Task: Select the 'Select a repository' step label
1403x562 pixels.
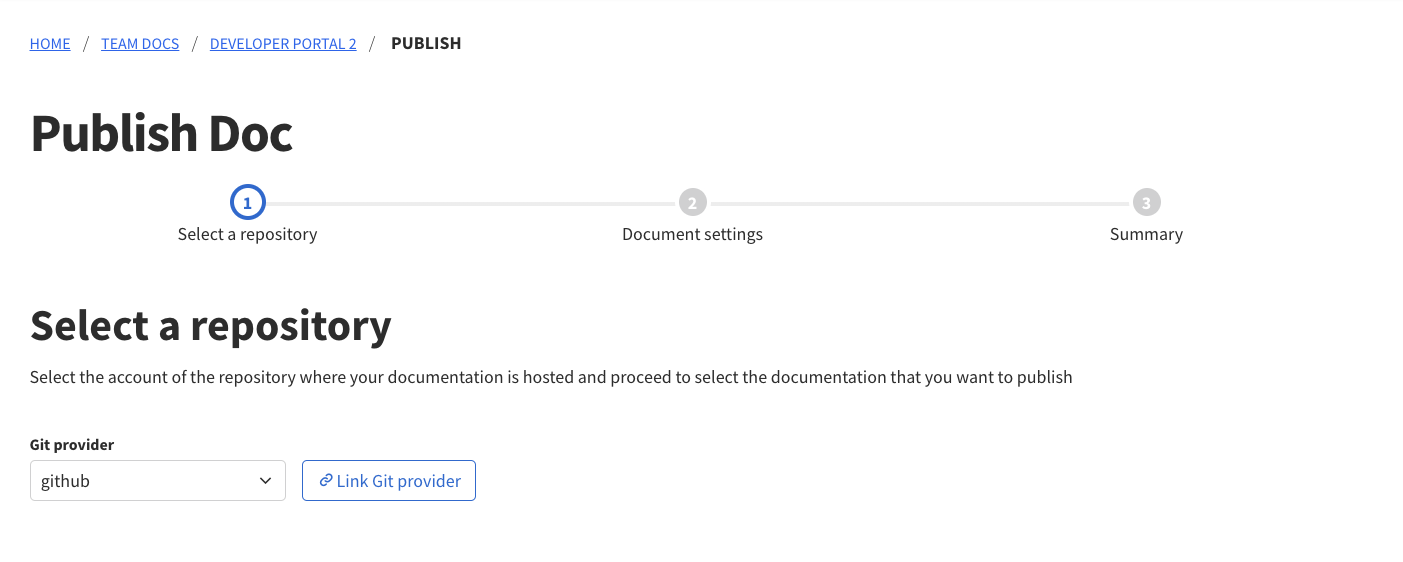Action: (247, 234)
